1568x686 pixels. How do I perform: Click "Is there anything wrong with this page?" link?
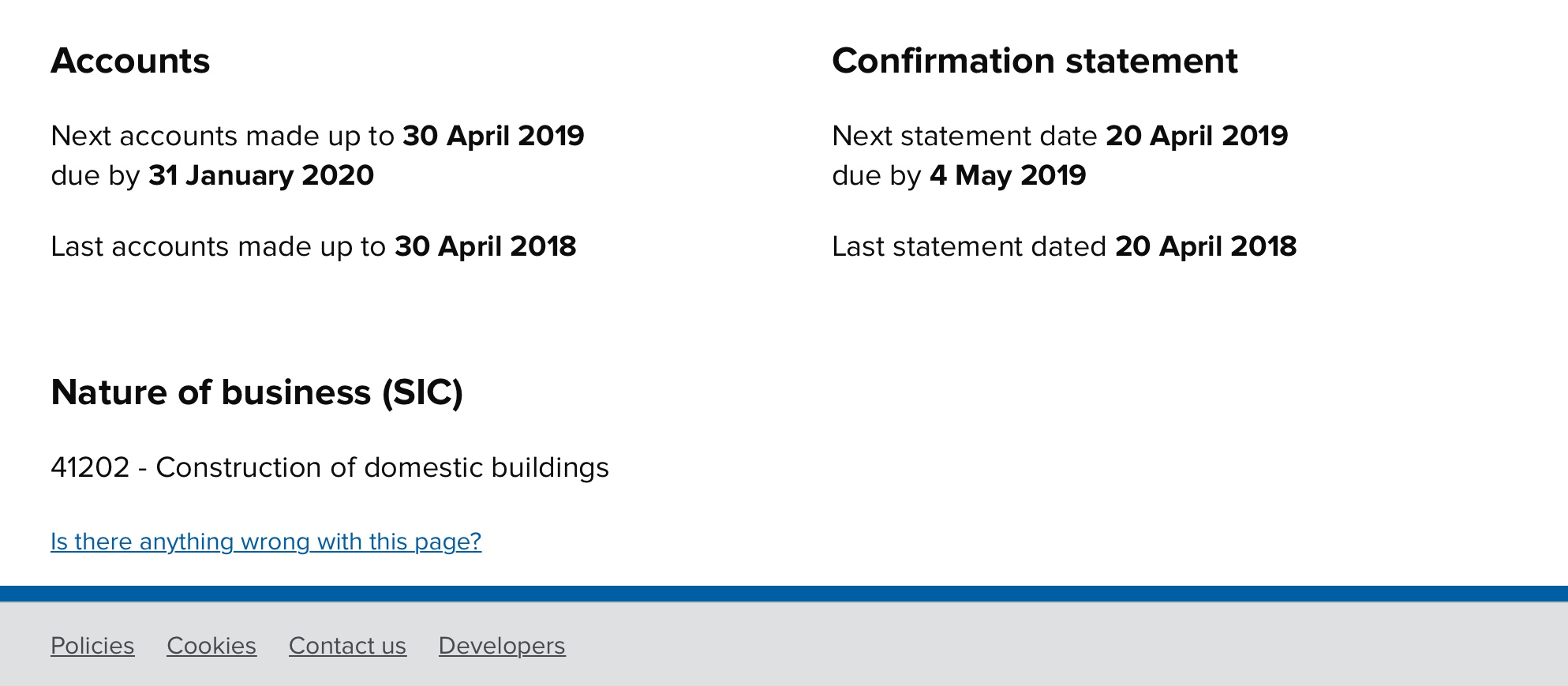[x=266, y=542]
